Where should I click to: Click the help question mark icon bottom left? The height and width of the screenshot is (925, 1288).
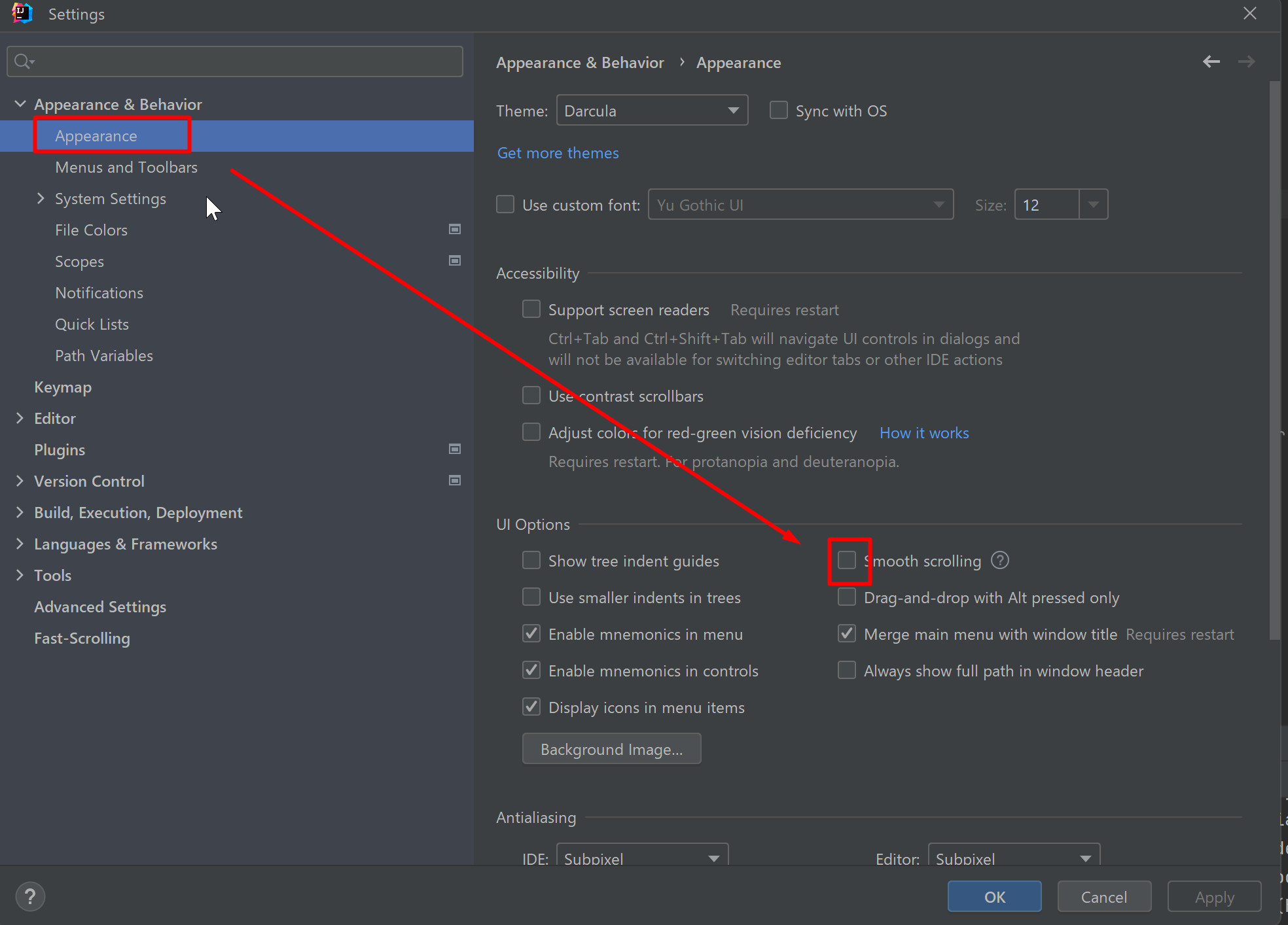tap(30, 896)
